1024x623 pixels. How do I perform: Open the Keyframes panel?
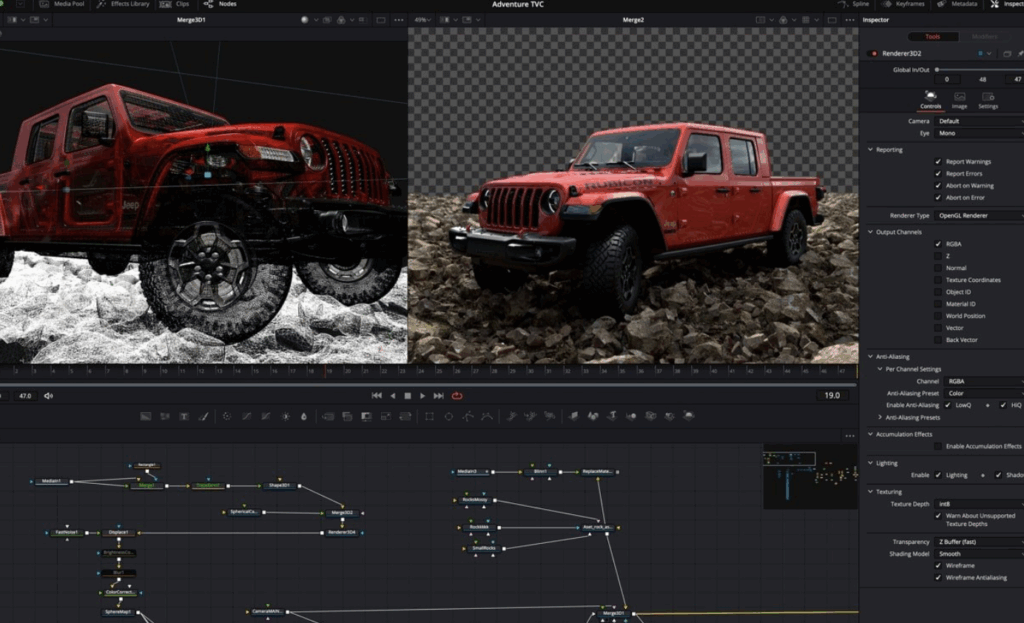pyautogui.click(x=904, y=4)
